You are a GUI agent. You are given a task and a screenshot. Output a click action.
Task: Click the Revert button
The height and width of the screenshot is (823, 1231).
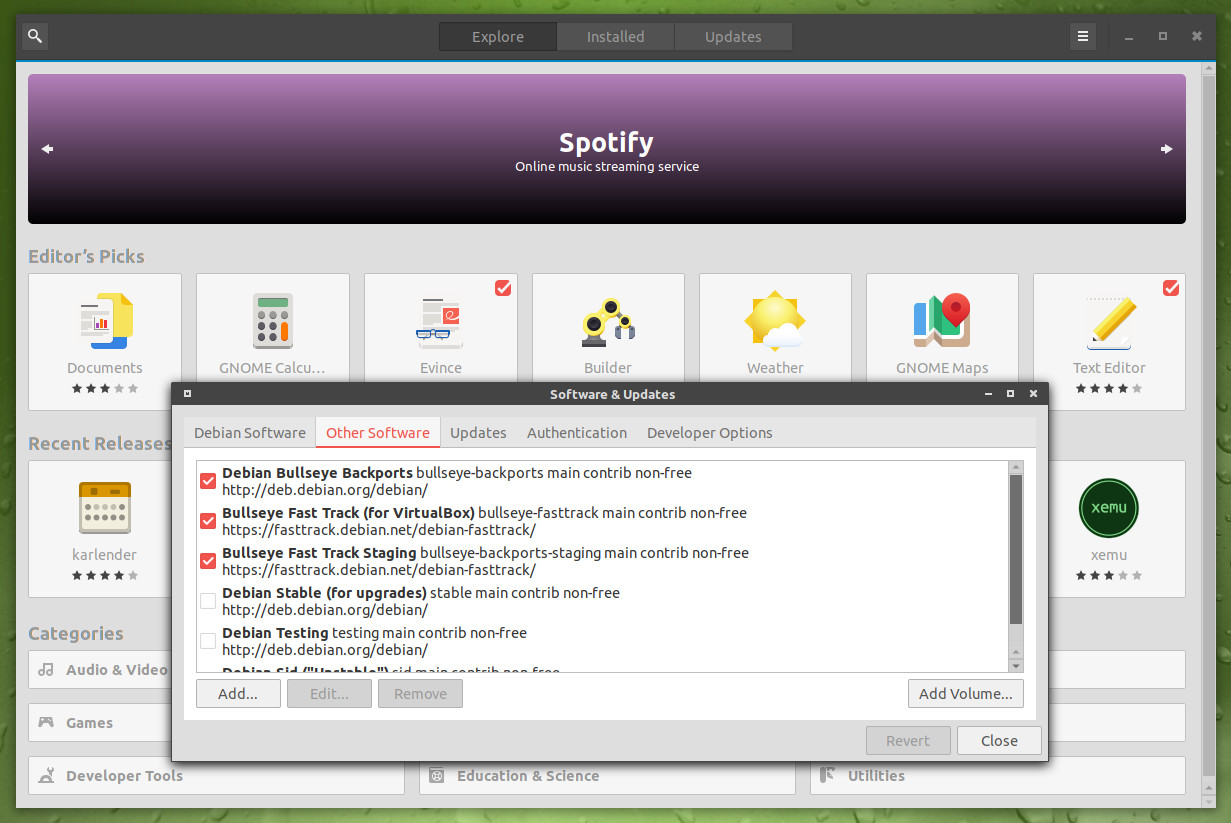[x=908, y=741]
